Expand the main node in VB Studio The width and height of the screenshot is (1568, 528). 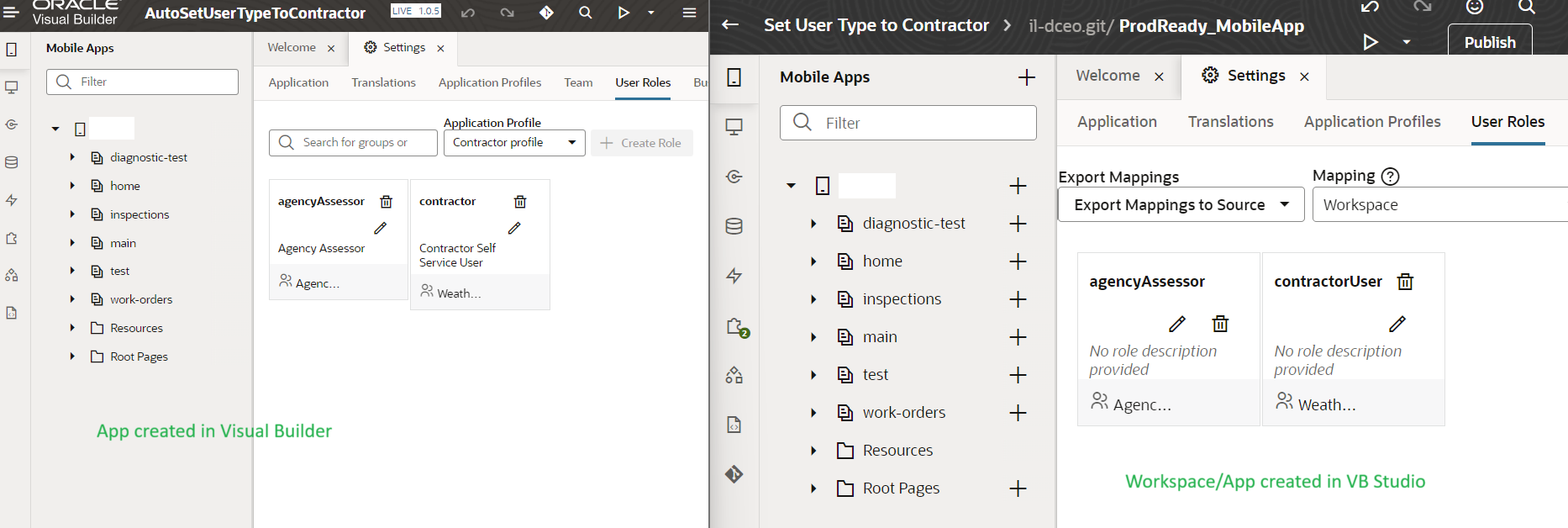tap(813, 337)
